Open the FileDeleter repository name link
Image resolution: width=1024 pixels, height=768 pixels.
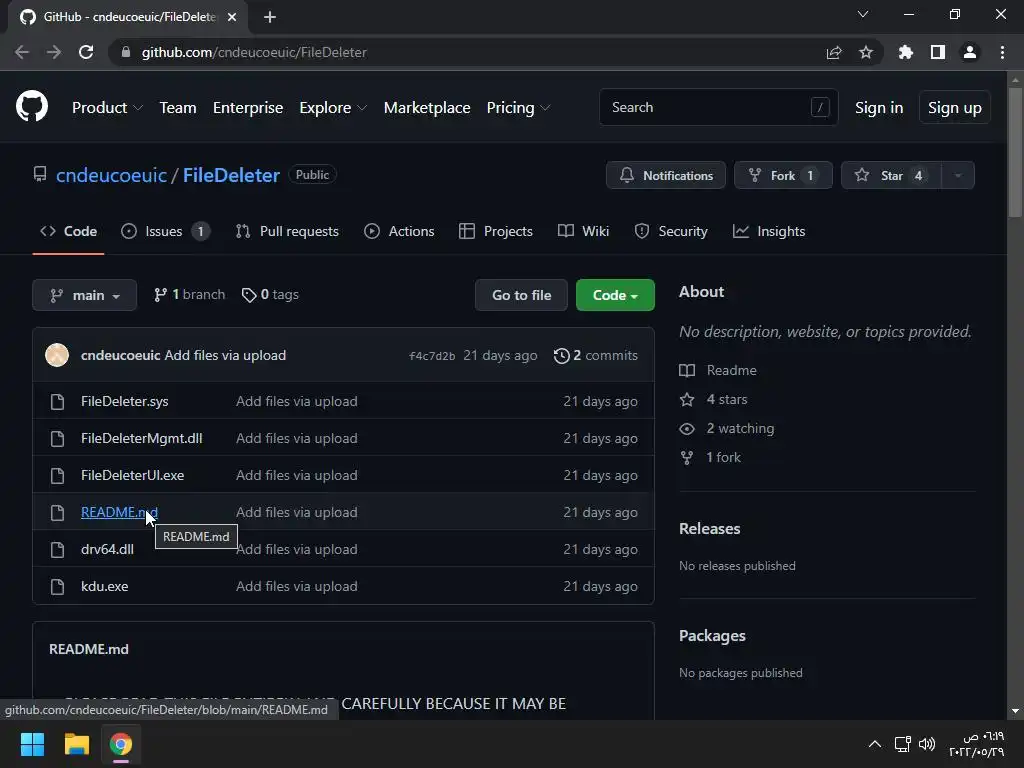click(231, 175)
